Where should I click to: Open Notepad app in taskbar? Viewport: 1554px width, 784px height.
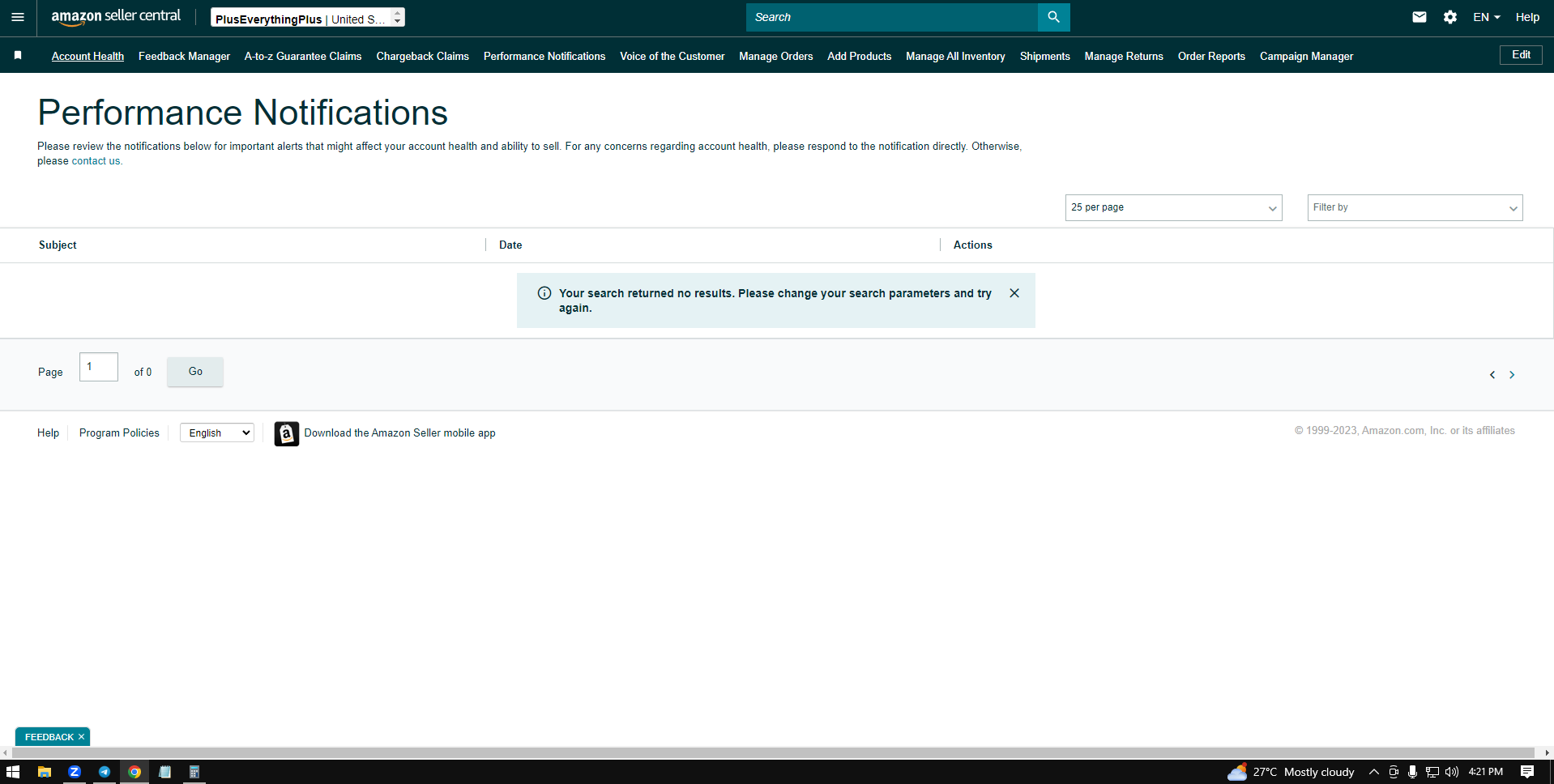[x=164, y=772]
